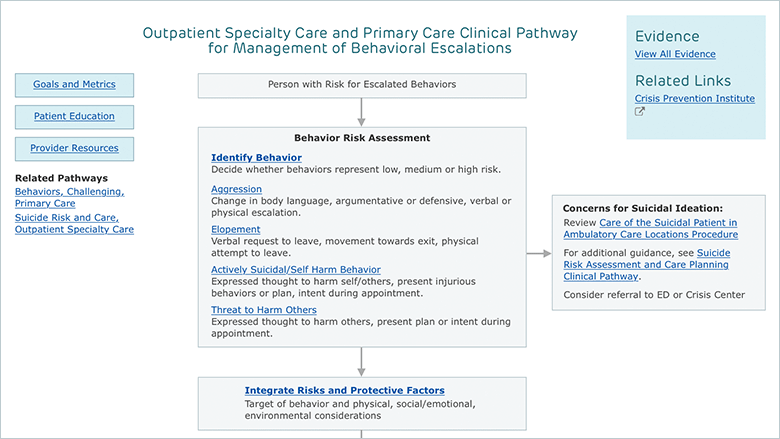Click the Person with Risk for Escalated Behaviors box
The height and width of the screenshot is (439, 780).
click(362, 86)
